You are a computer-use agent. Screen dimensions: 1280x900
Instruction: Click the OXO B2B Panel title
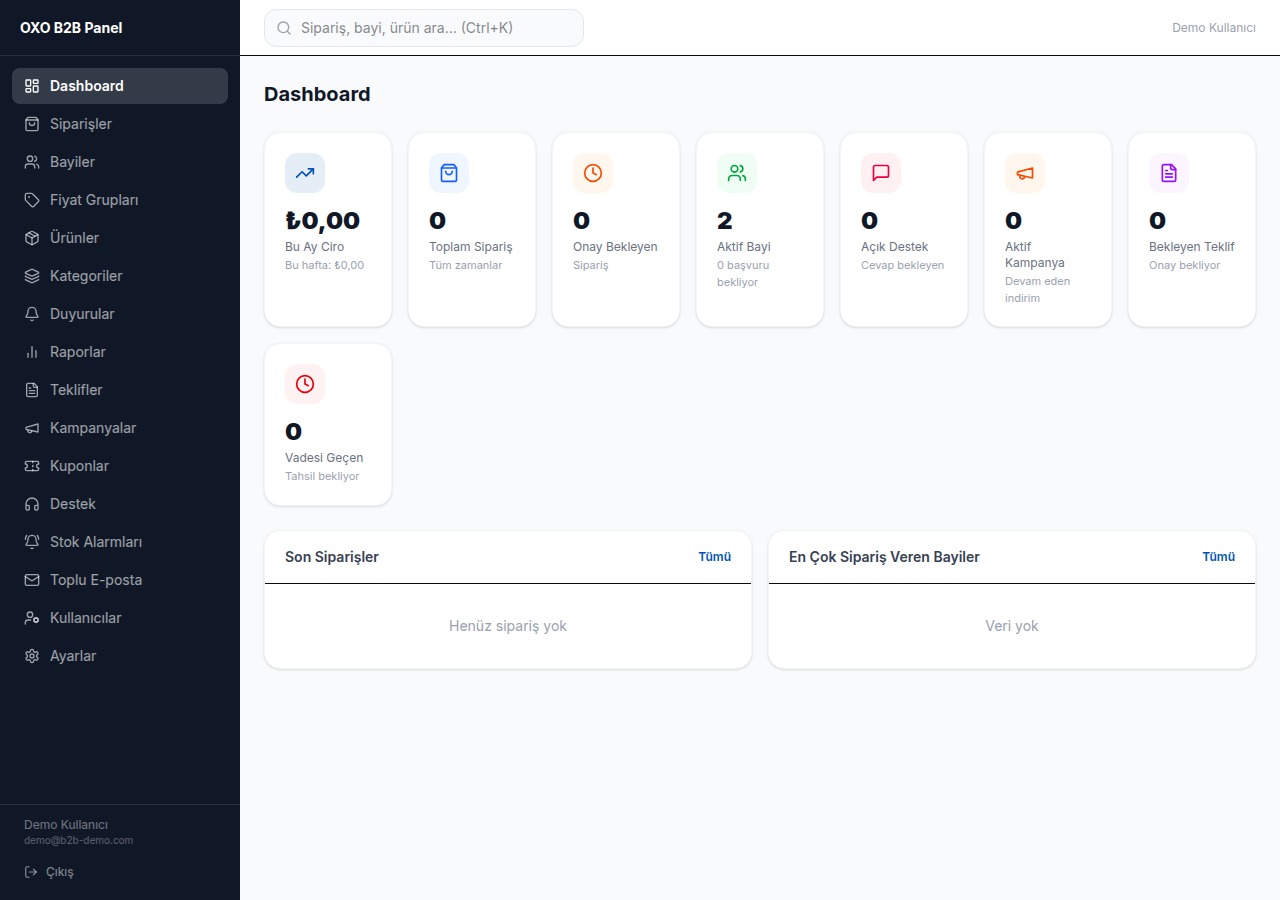pos(71,28)
